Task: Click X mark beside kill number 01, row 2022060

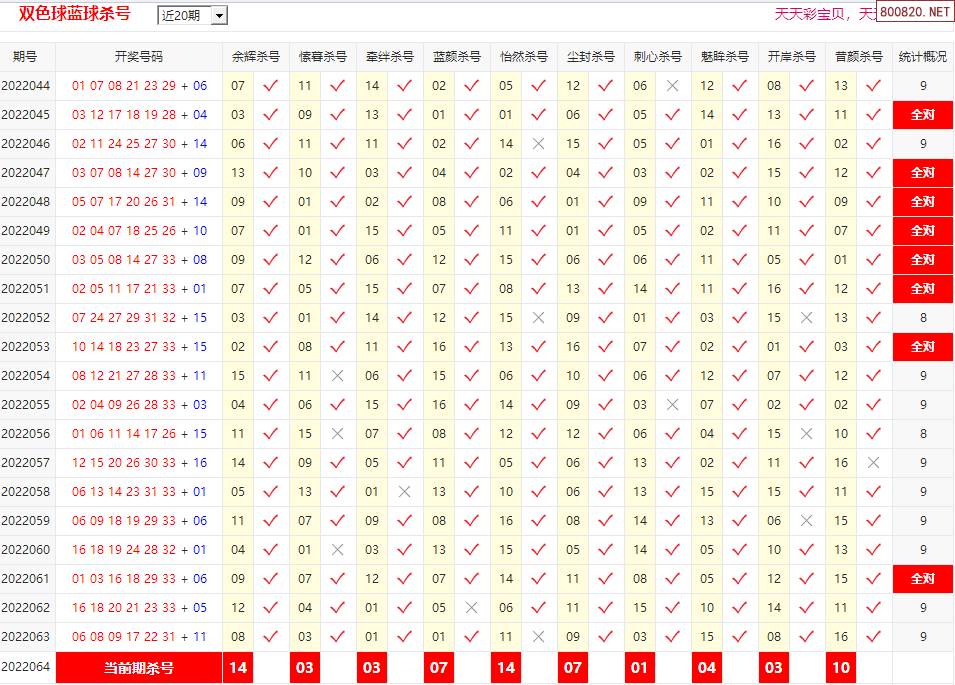Action: point(337,550)
